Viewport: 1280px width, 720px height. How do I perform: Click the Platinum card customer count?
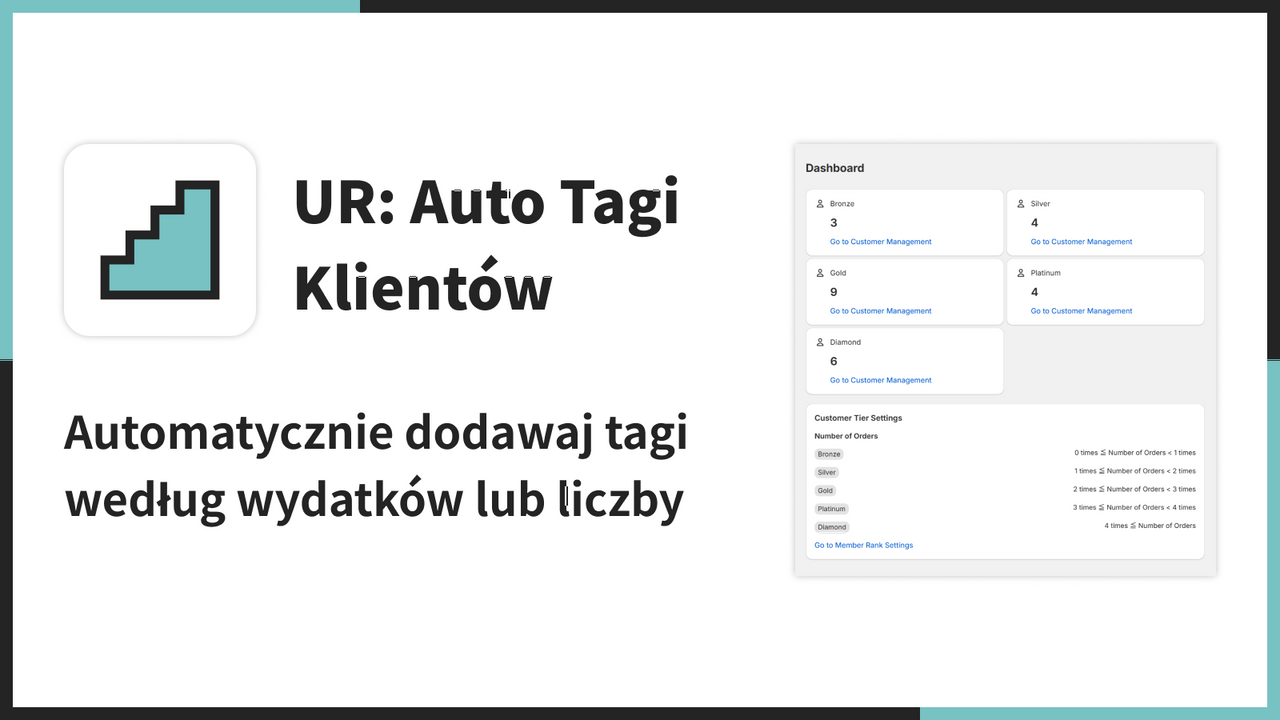click(1035, 292)
